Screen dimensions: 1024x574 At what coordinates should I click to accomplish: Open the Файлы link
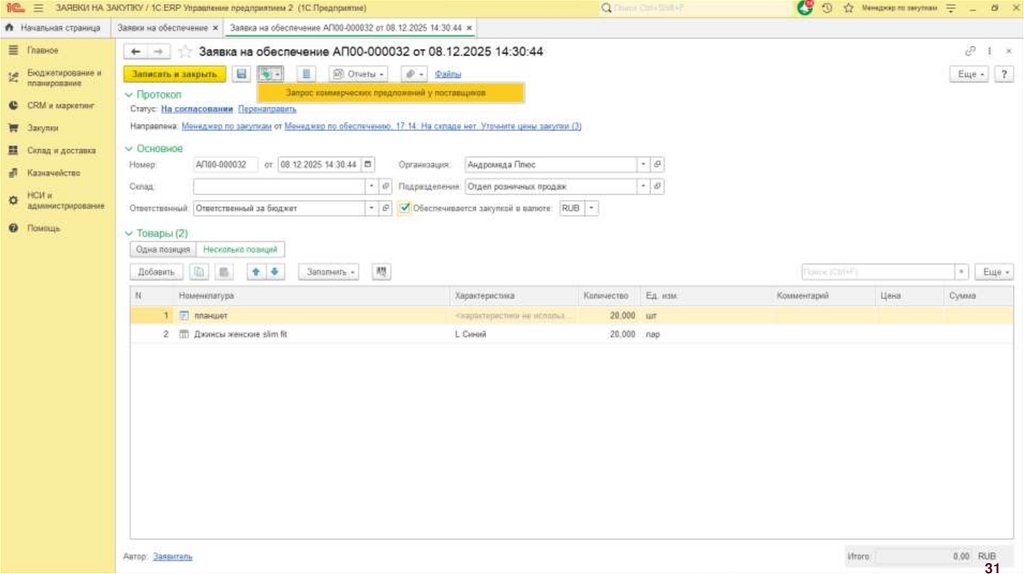tap(448, 74)
